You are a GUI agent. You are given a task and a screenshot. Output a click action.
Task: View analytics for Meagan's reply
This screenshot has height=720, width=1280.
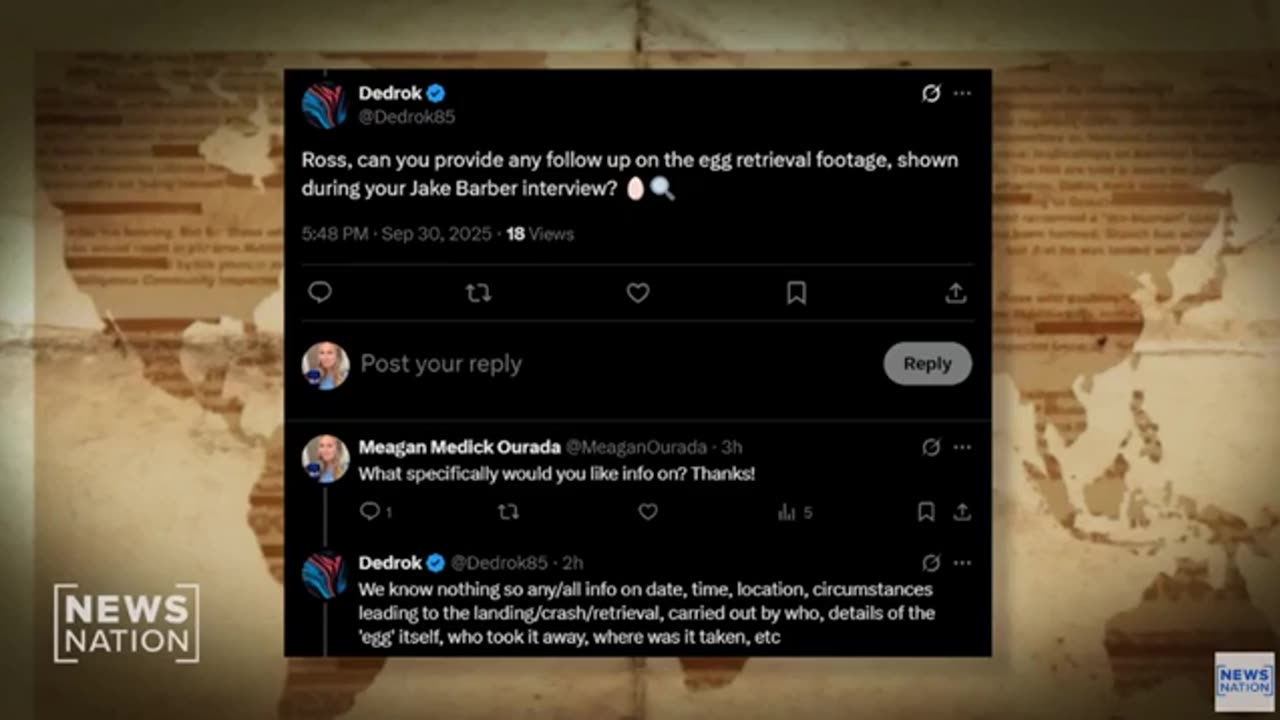pyautogui.click(x=788, y=512)
